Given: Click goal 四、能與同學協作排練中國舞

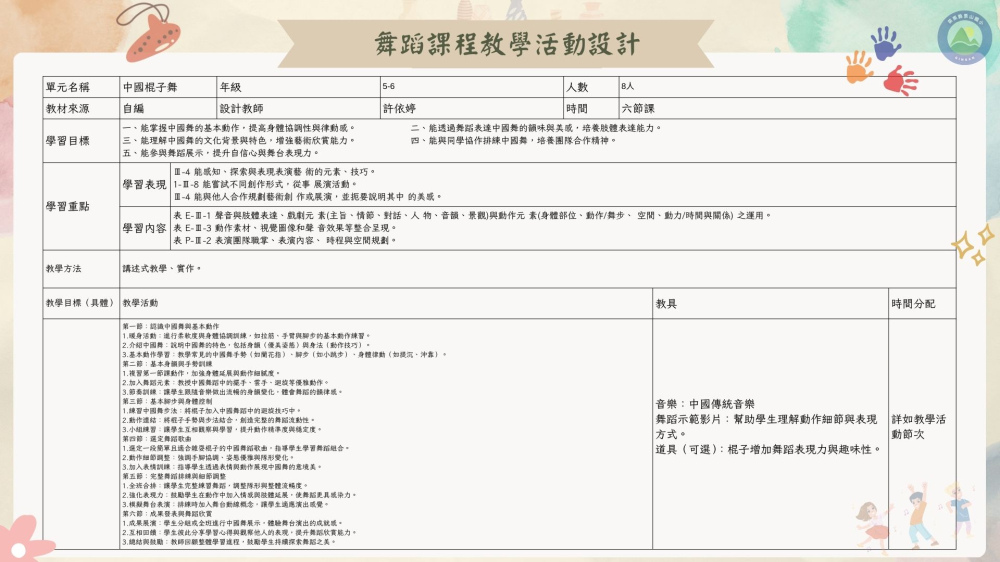Looking at the screenshot, I should (x=514, y=140).
